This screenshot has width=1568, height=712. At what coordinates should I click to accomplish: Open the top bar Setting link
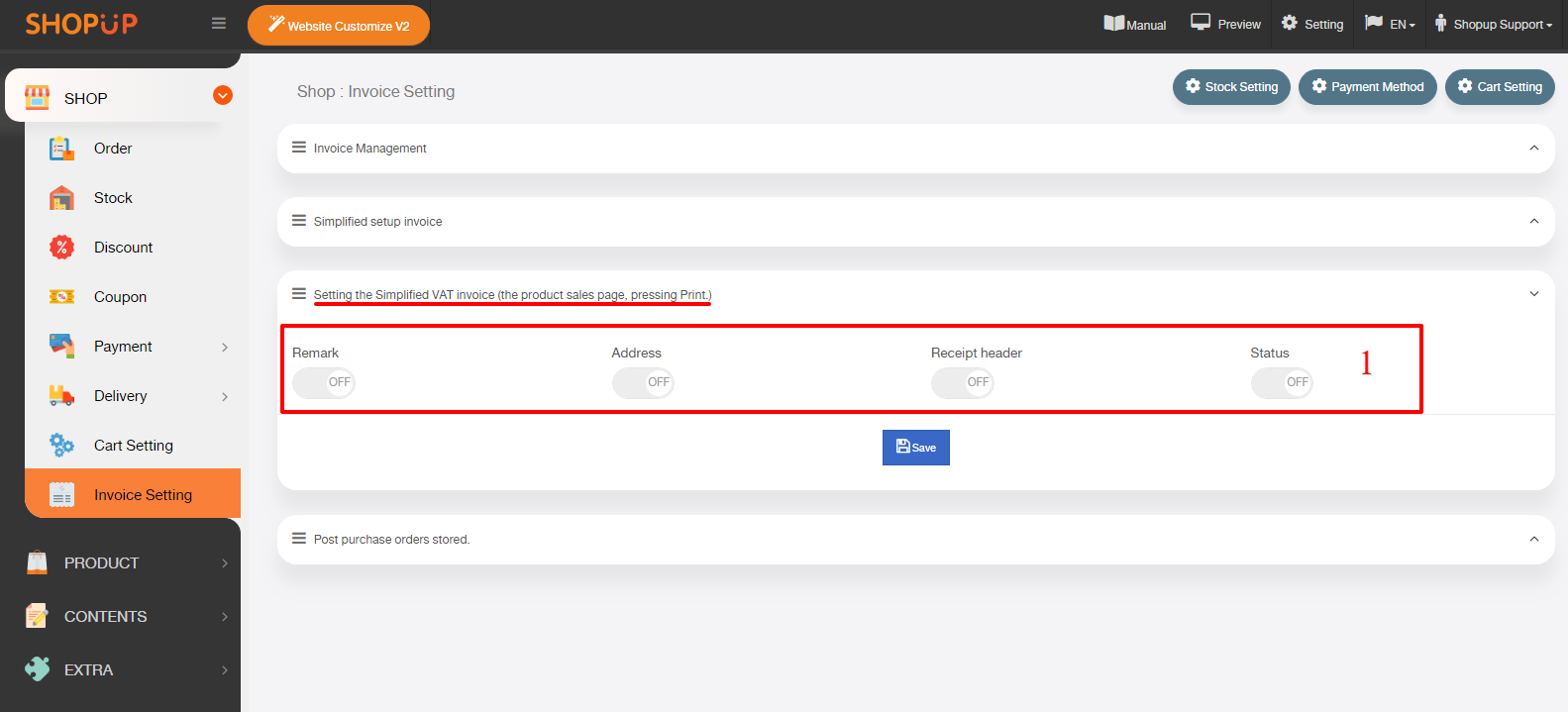(x=1312, y=24)
